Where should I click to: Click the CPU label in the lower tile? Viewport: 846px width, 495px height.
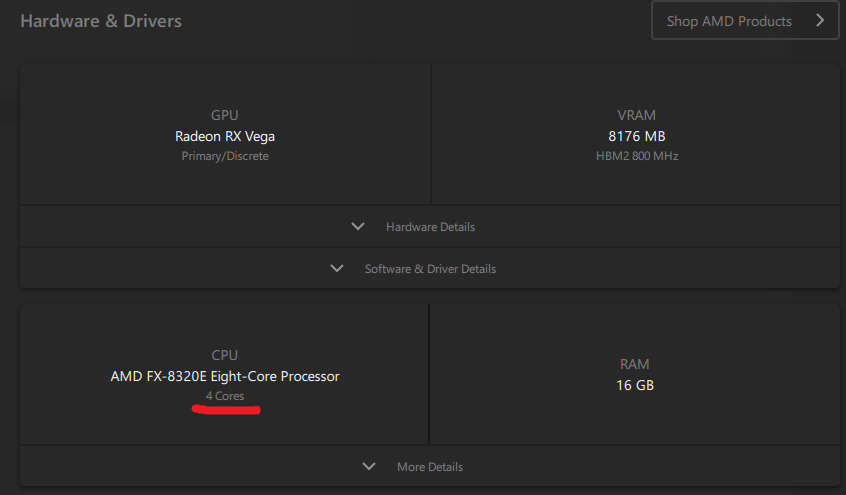[225, 356]
